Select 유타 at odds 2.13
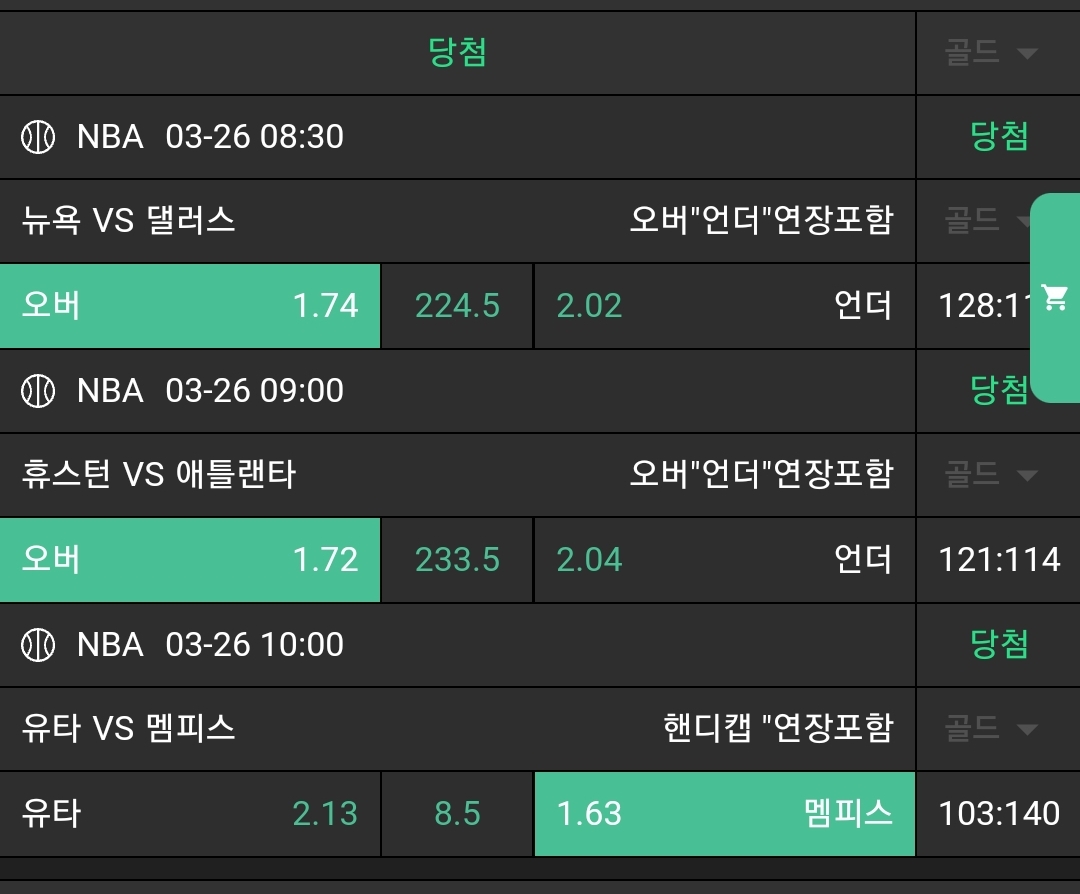This screenshot has height=894, width=1080. pyautogui.click(x=190, y=814)
